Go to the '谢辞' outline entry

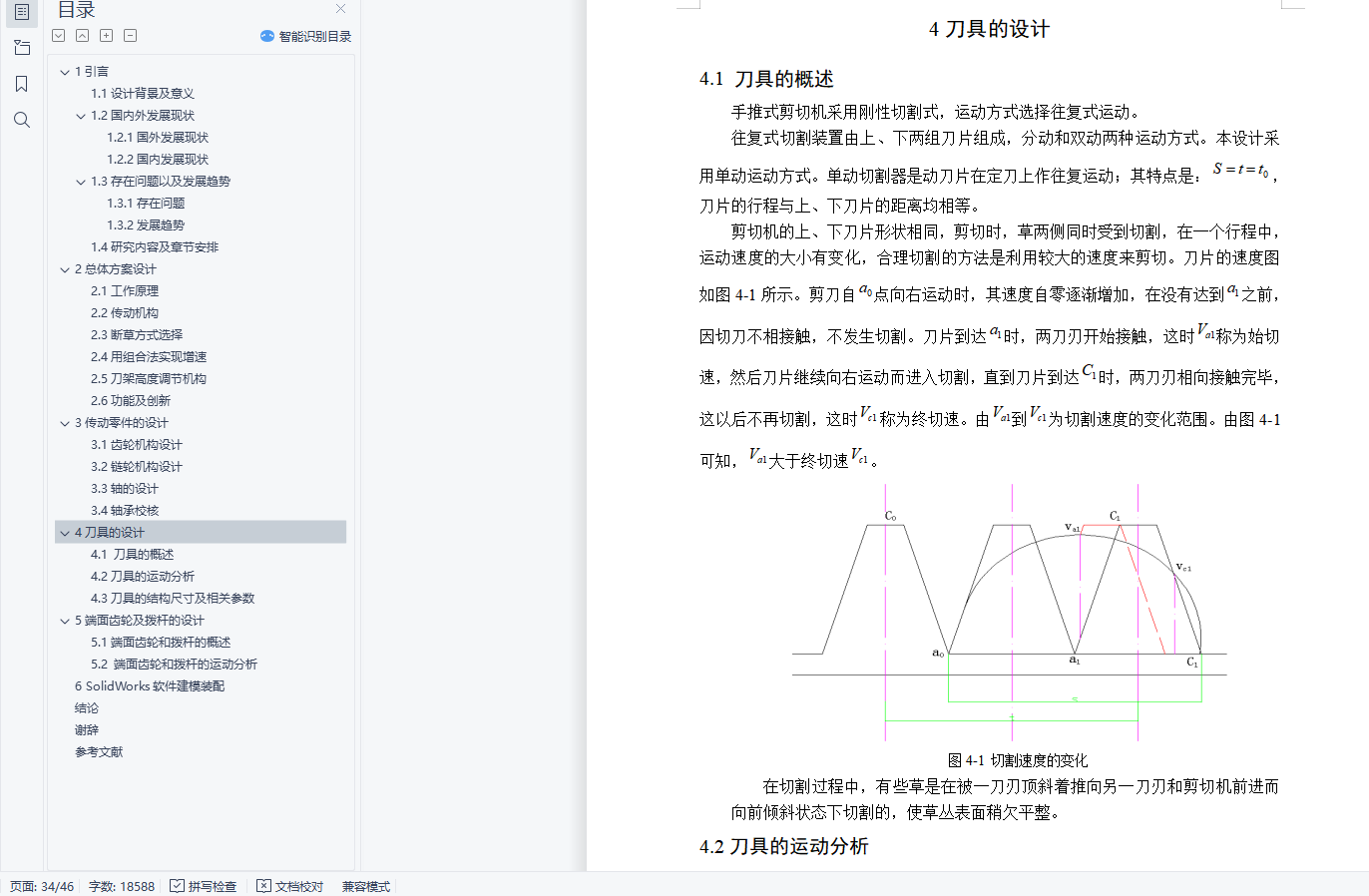tap(87, 730)
